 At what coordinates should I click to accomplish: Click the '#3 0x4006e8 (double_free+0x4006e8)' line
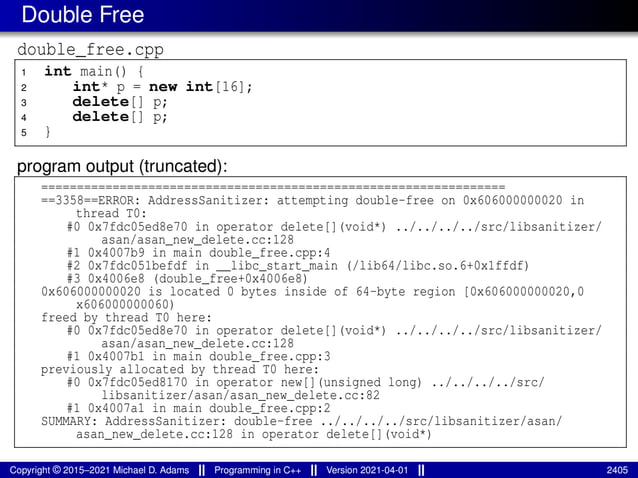click(x=187, y=279)
